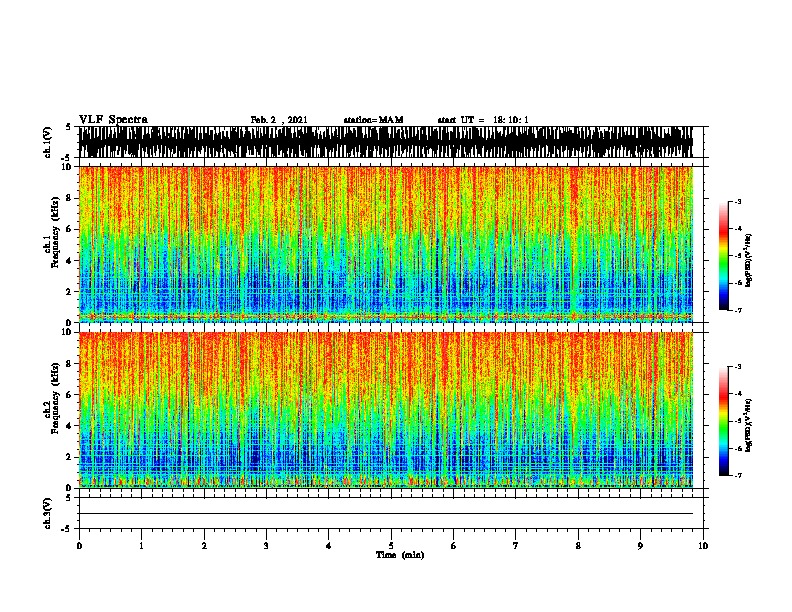Click the ch.1 frequency tick label "4"

pos(70,261)
